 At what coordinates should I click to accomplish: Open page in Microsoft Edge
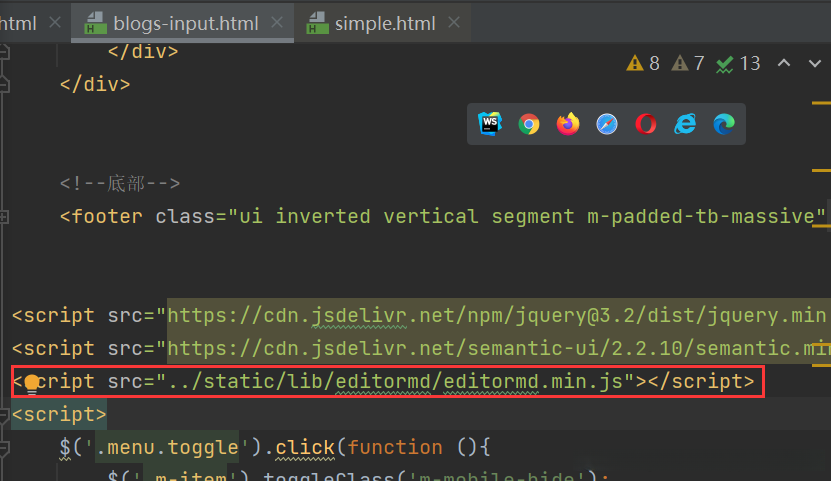tap(723, 124)
